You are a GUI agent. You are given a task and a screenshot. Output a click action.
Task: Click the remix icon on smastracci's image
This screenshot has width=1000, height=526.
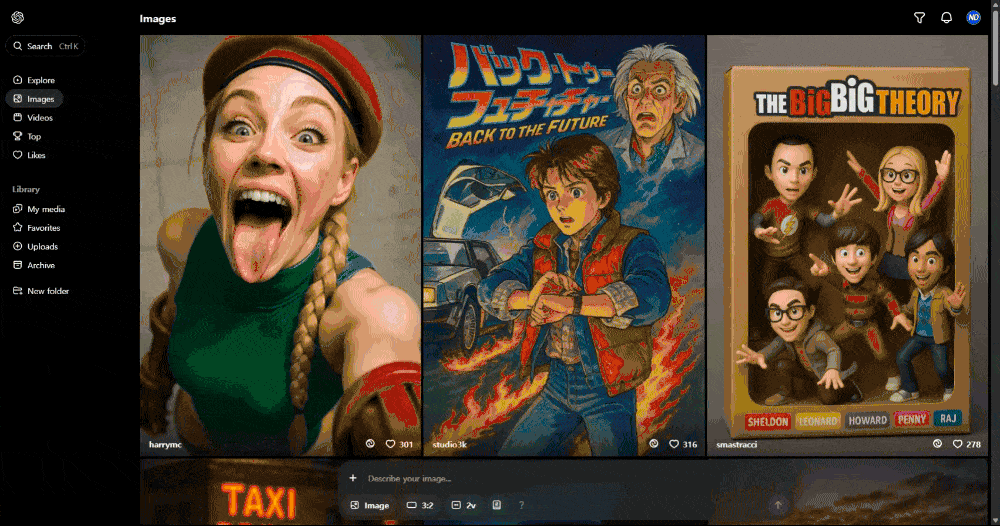pyautogui.click(x=938, y=444)
